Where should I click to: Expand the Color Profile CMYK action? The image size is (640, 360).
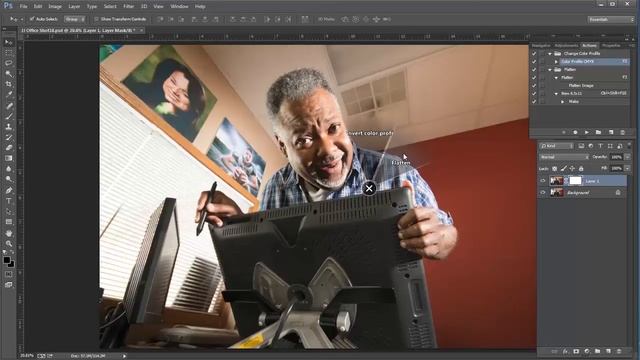[x=556, y=62]
